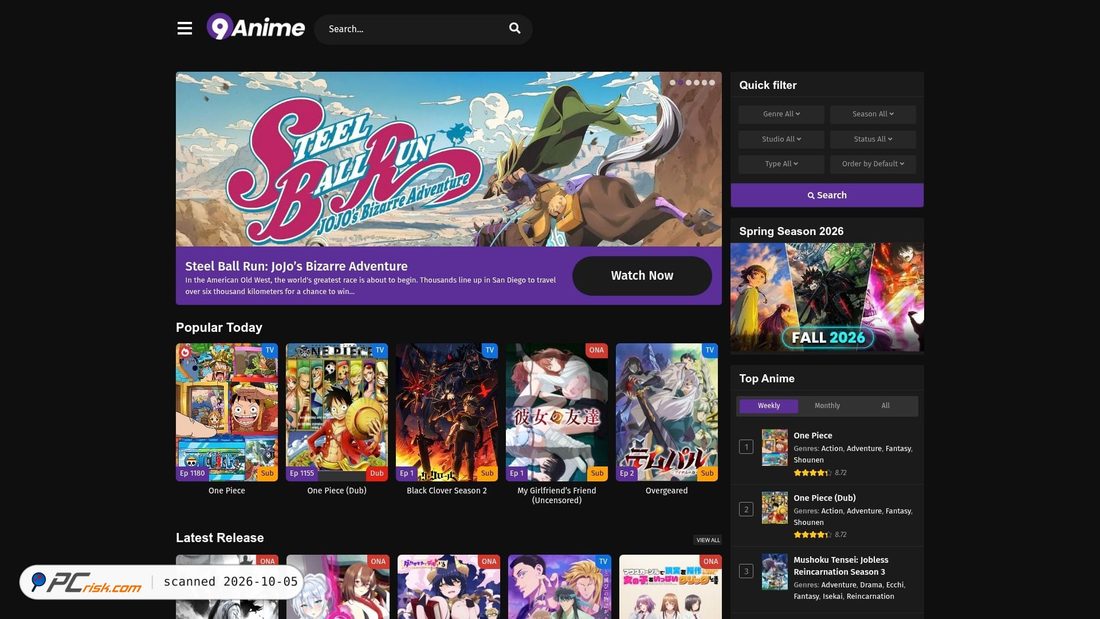Open the Status All dropdown
Image resolution: width=1100 pixels, height=619 pixels.
pyautogui.click(x=873, y=139)
